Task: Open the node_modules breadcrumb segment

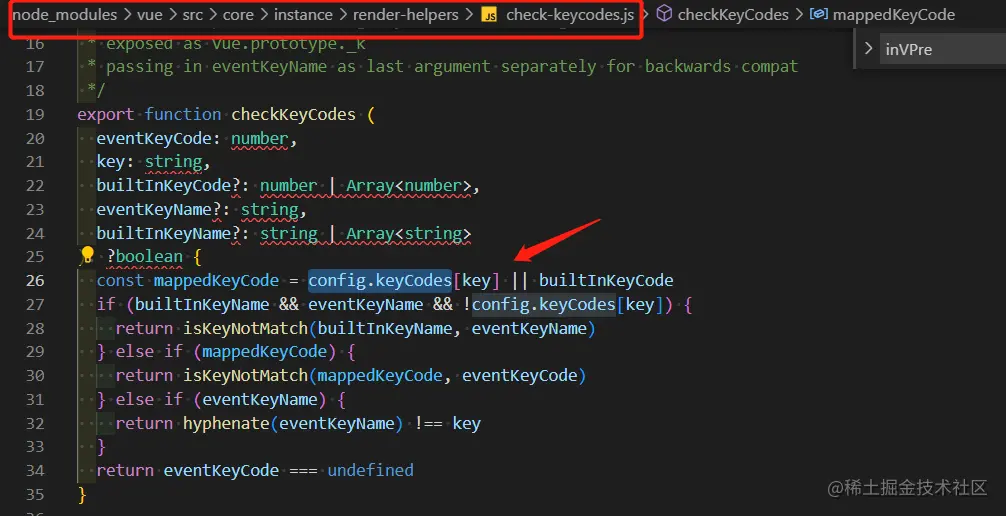Action: pyautogui.click(x=65, y=15)
